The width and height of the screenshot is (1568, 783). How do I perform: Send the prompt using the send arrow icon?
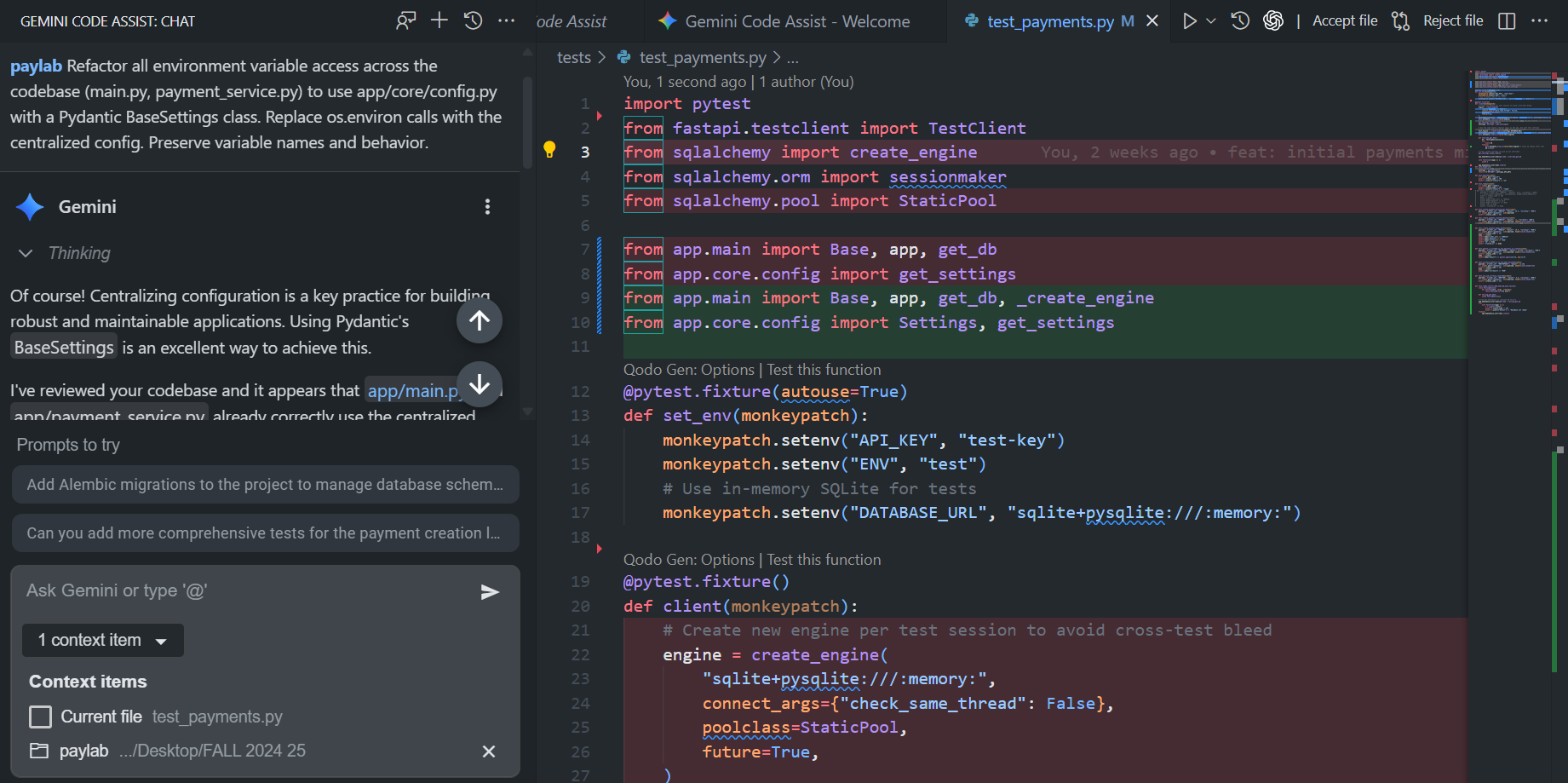(490, 591)
